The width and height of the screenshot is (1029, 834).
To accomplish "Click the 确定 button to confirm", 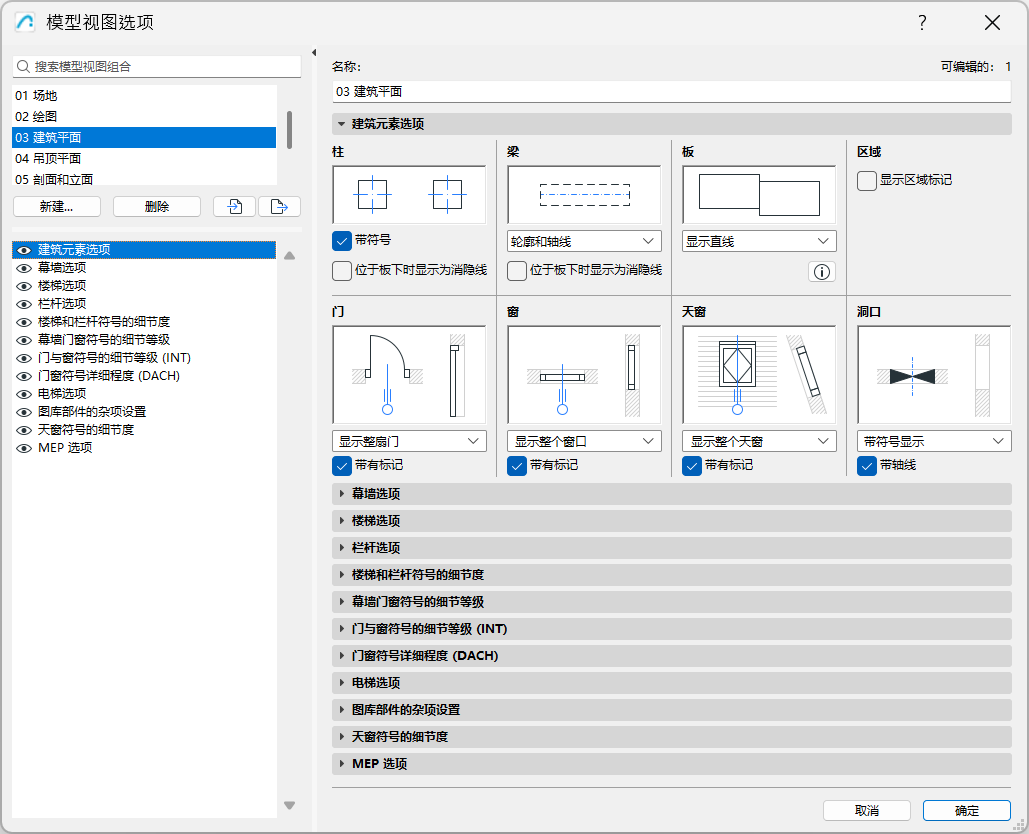I will pyautogui.click(x=966, y=810).
